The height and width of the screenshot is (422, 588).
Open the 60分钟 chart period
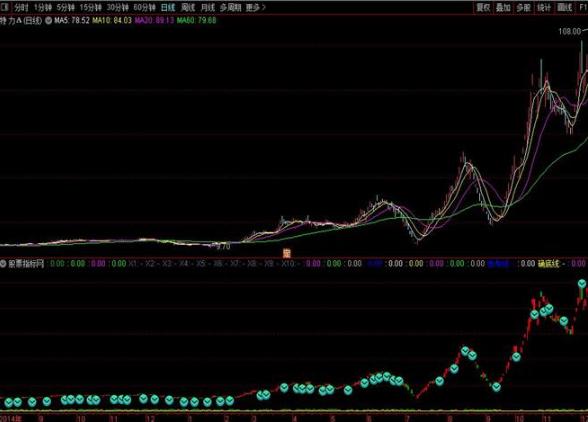click(x=144, y=7)
